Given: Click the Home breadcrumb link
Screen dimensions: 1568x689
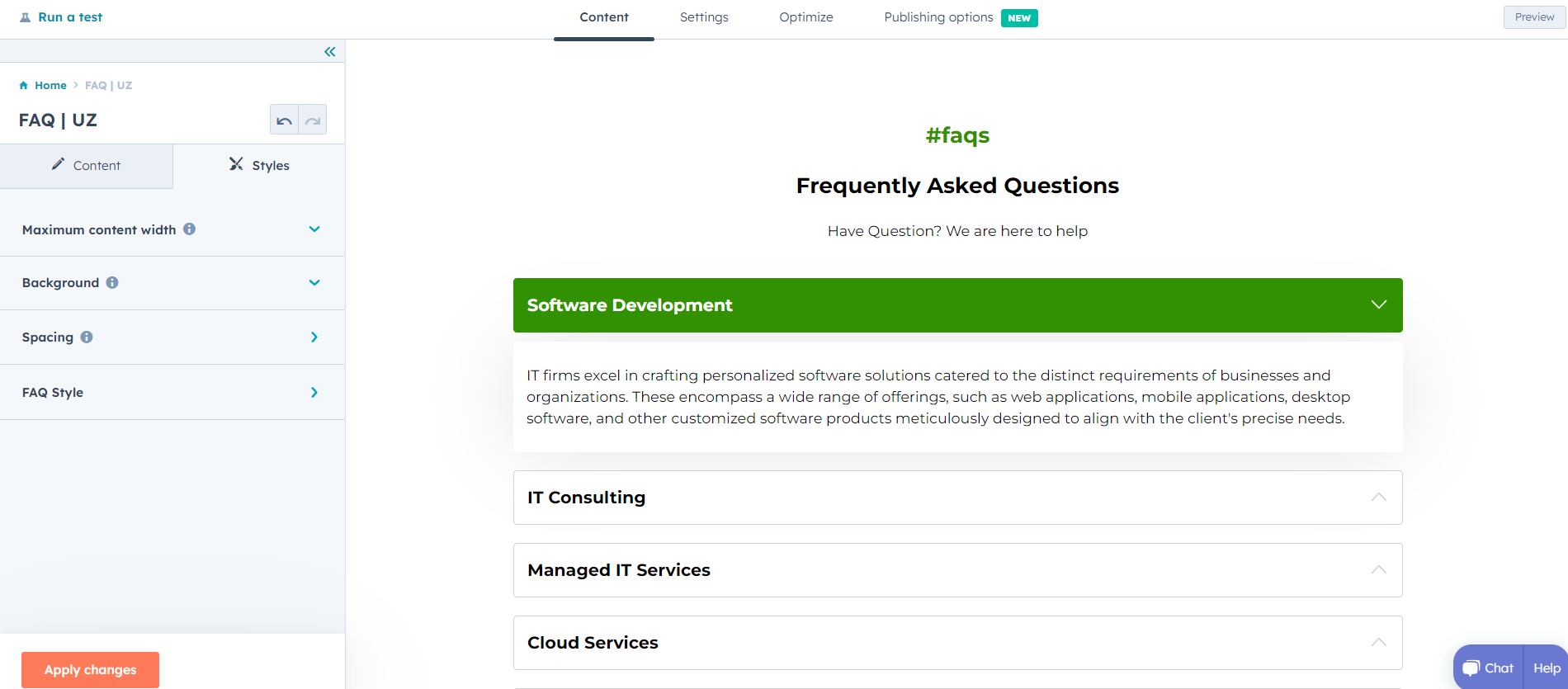Looking at the screenshot, I should 50,85.
